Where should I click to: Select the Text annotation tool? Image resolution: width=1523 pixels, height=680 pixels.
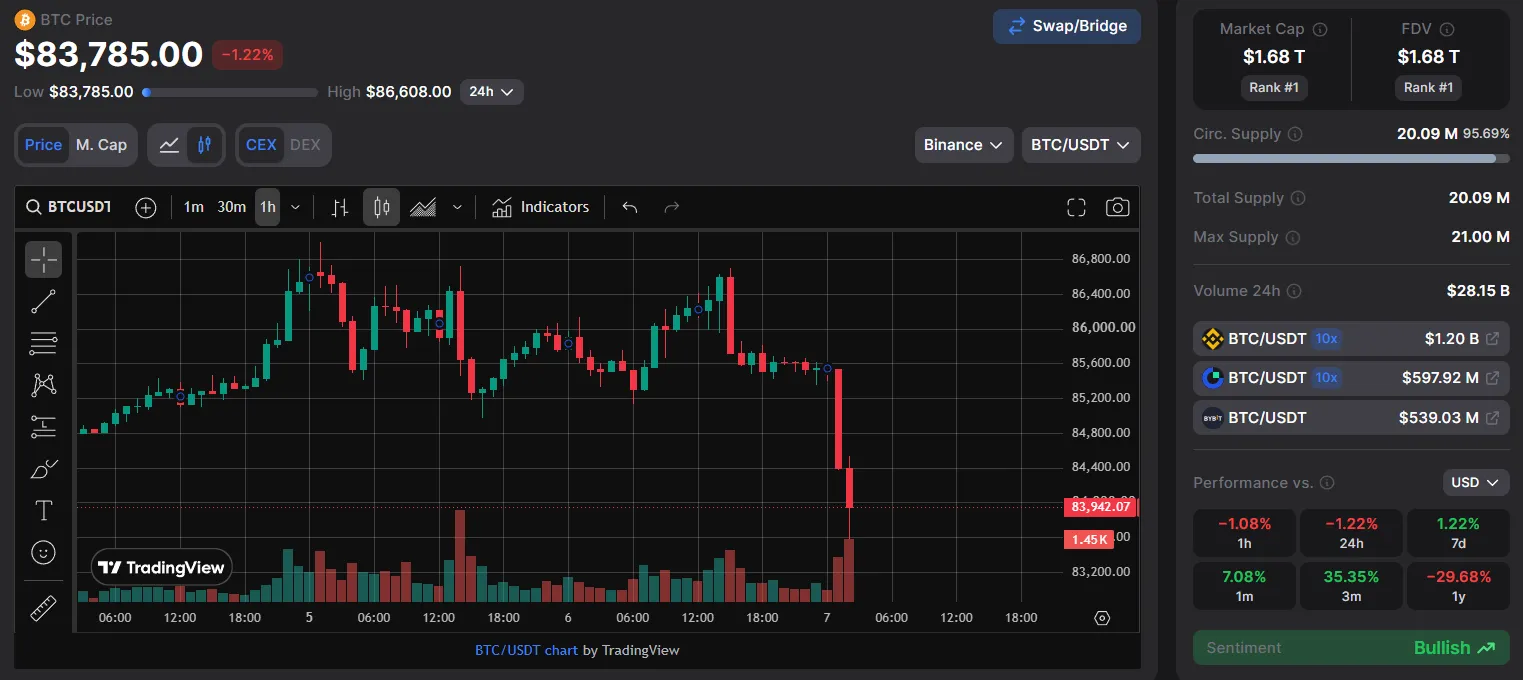tap(43, 511)
